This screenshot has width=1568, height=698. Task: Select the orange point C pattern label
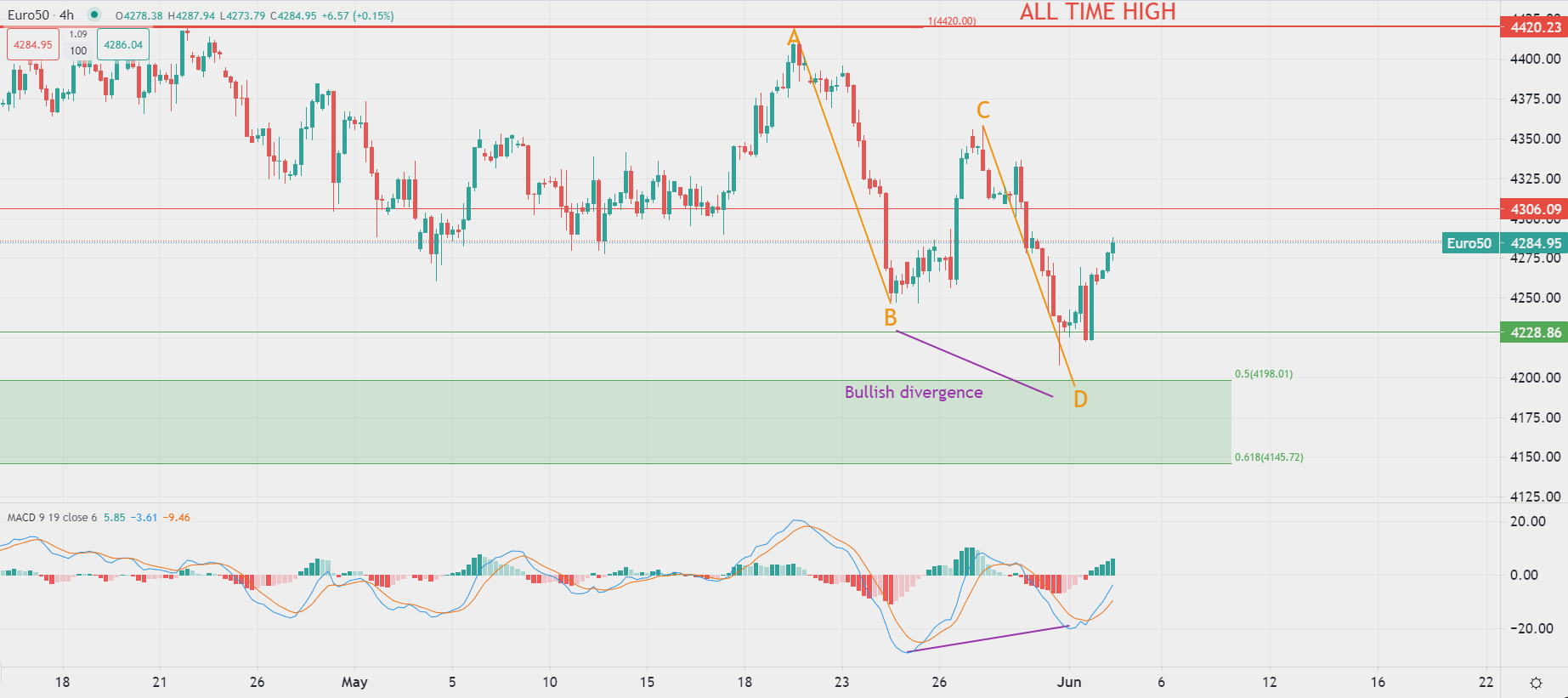[982, 110]
